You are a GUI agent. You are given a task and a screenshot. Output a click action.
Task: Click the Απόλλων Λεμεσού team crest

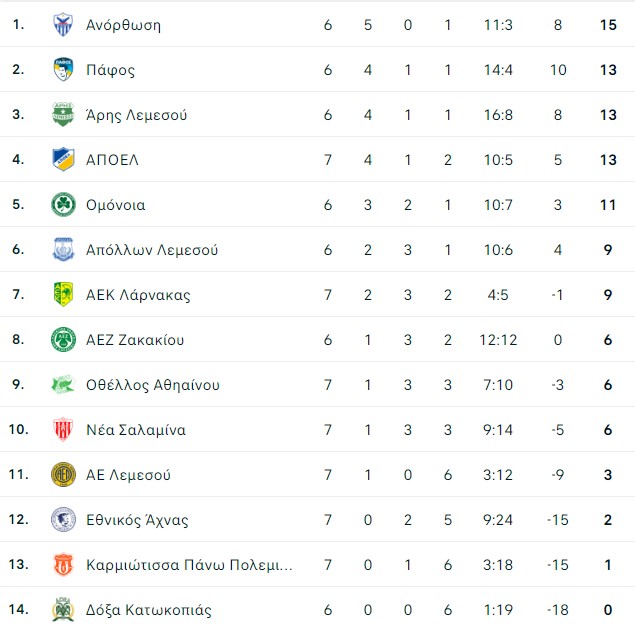coord(63,250)
